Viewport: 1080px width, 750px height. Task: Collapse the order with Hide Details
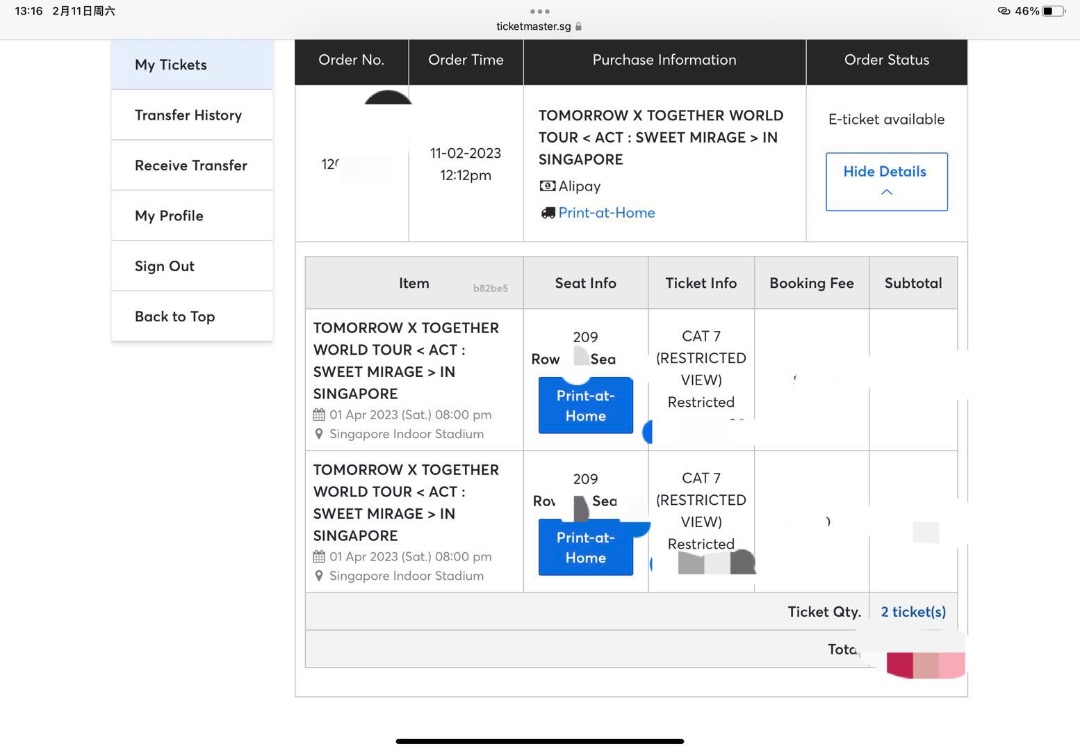click(x=886, y=181)
